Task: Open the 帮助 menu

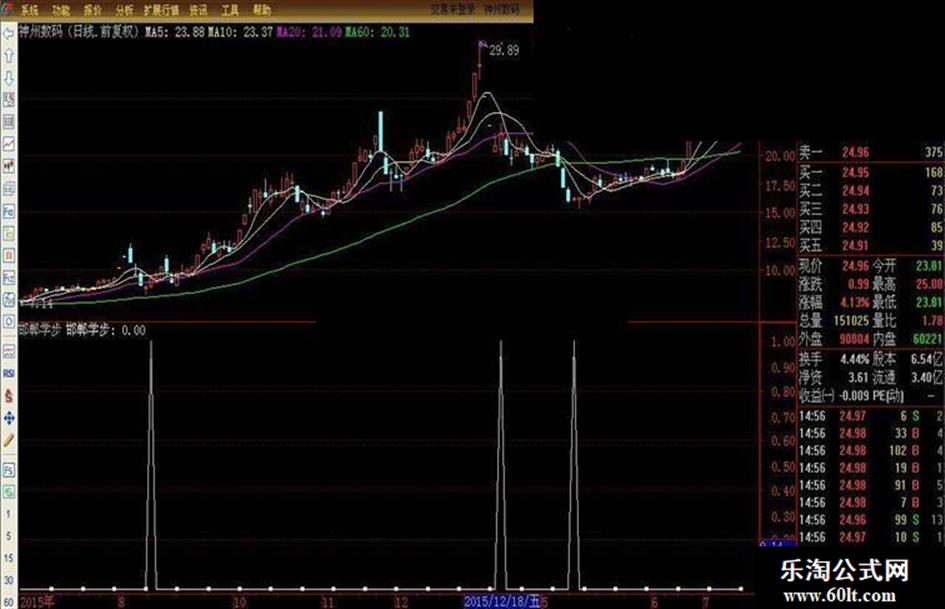Action: click(262, 10)
